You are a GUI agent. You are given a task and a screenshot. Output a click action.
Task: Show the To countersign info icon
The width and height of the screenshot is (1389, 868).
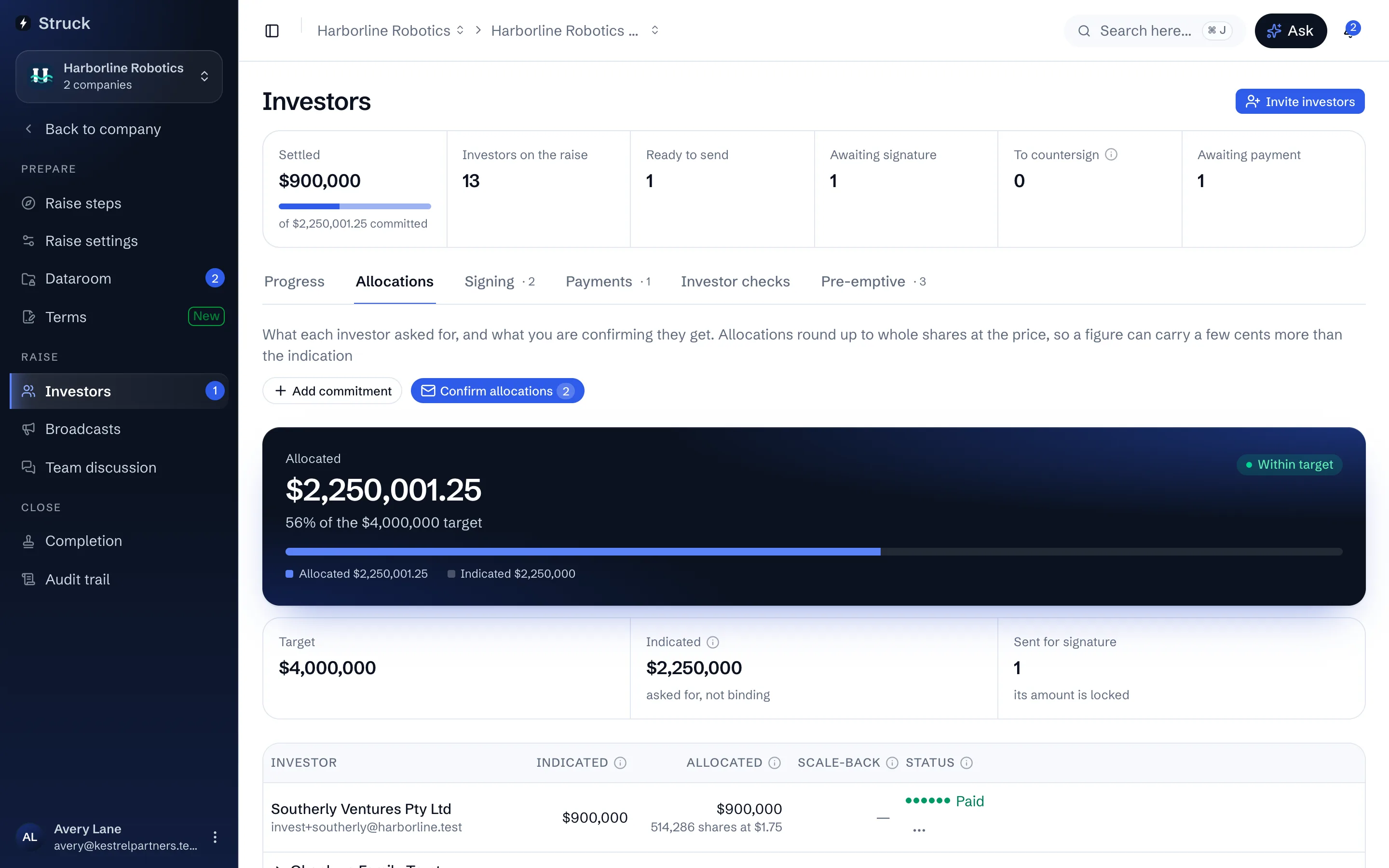1111,154
